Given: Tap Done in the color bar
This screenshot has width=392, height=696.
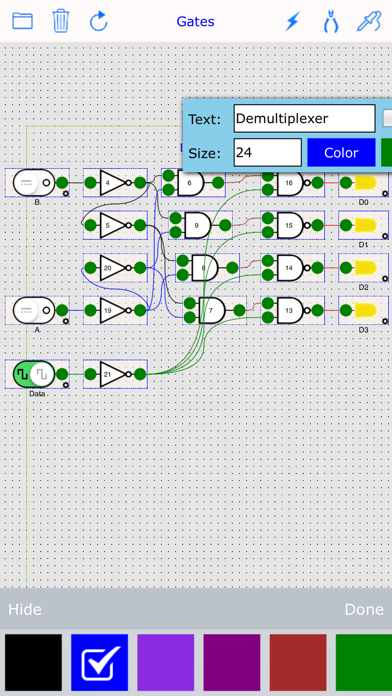Looking at the screenshot, I should tap(364, 609).
